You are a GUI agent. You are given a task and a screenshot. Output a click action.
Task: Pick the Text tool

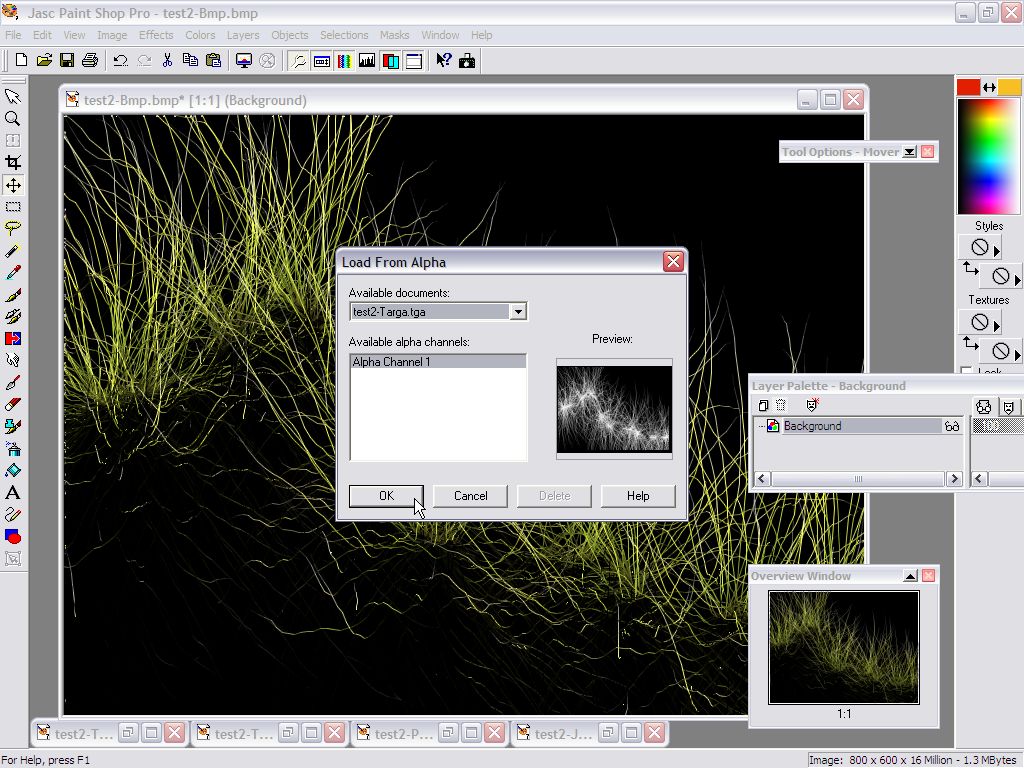pos(13,492)
